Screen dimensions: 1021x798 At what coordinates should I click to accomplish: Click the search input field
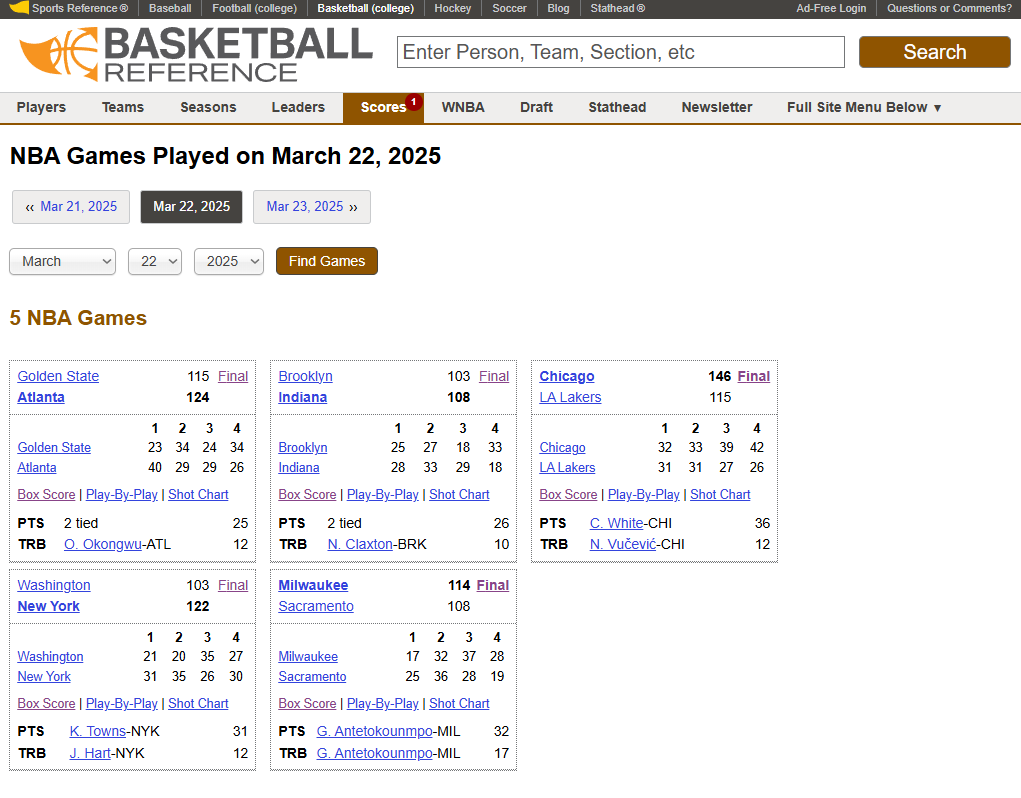[x=620, y=52]
